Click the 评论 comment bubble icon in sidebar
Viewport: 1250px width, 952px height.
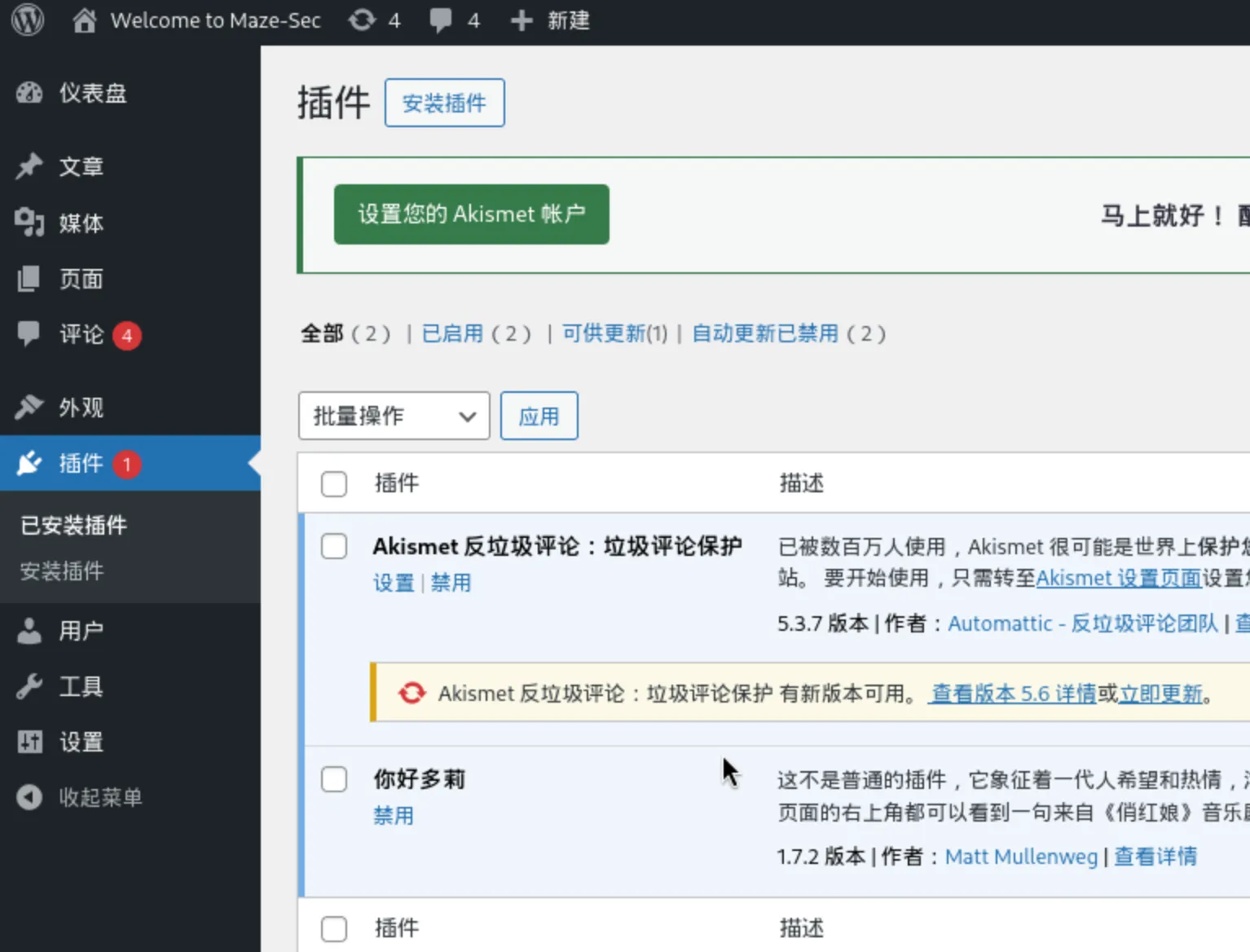click(29, 334)
